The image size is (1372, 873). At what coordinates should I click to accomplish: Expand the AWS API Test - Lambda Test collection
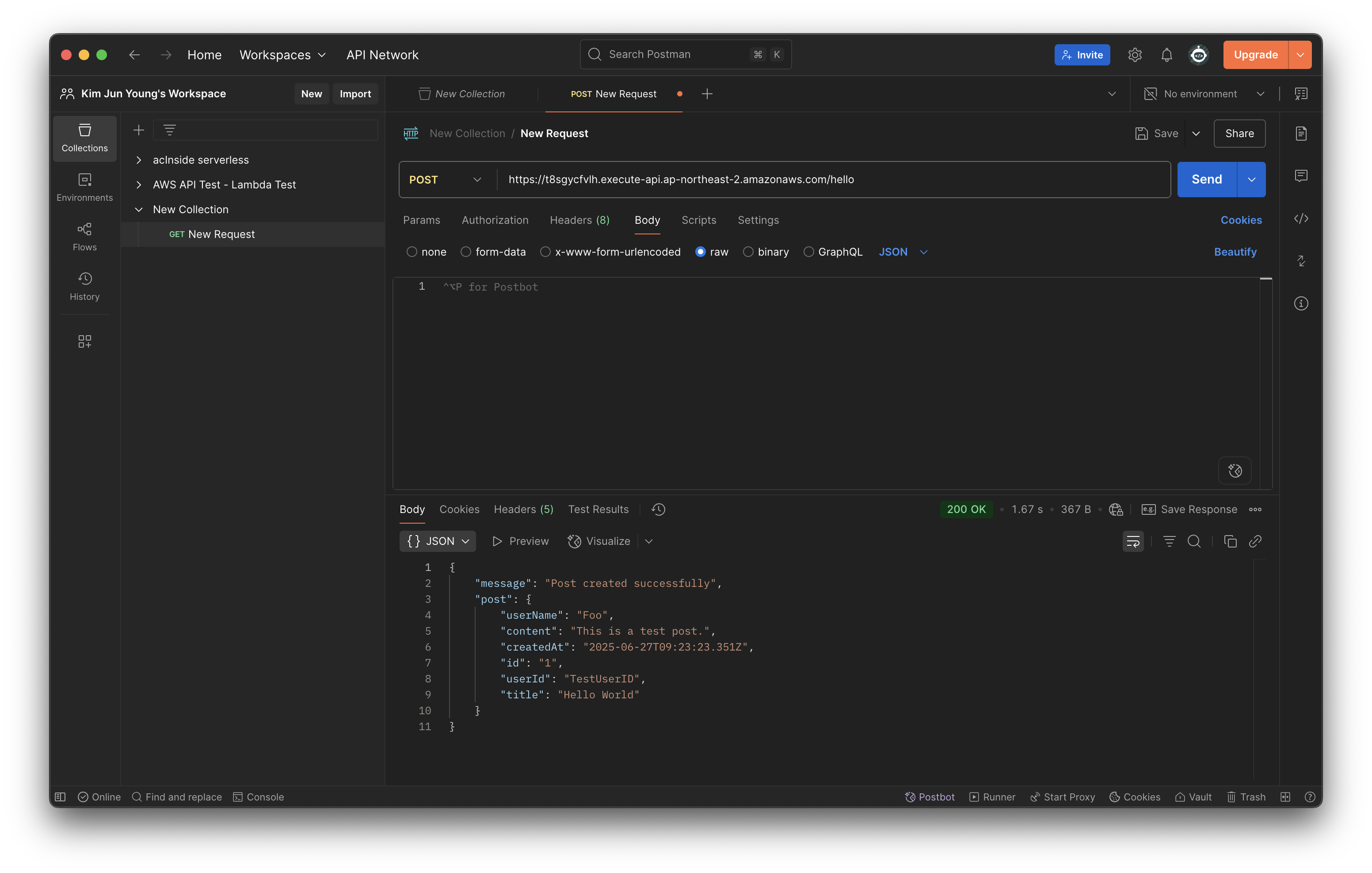point(138,185)
